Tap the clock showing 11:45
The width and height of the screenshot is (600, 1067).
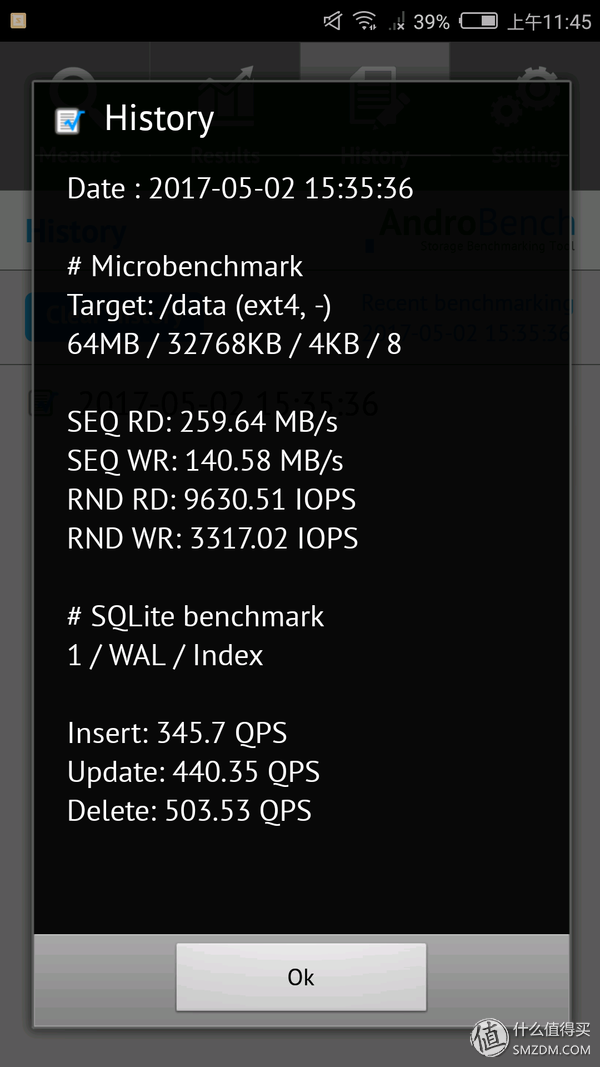pyautogui.click(x=549, y=21)
